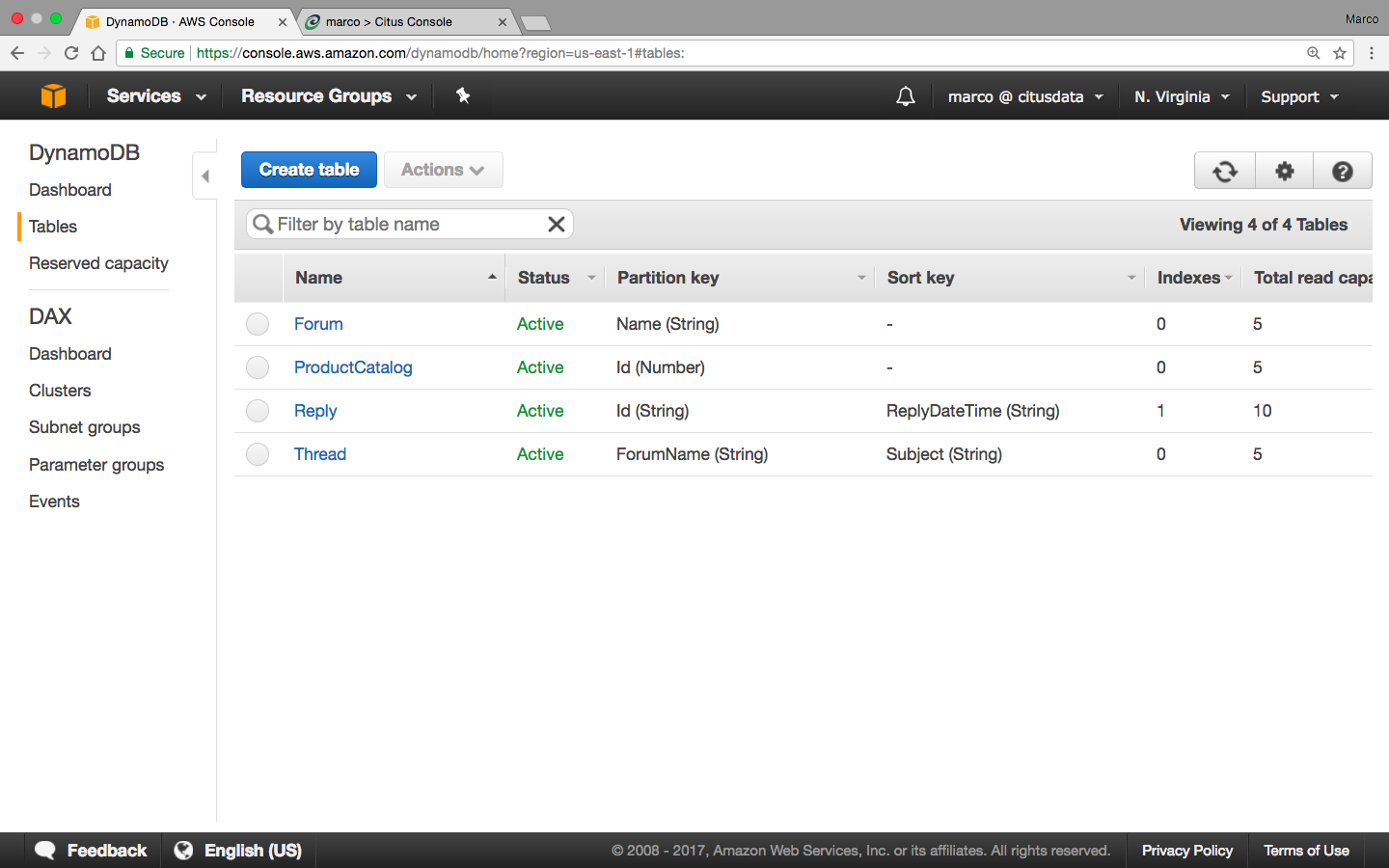Expand the Services dropdown menu
The height and width of the screenshot is (868, 1389).
pyautogui.click(x=156, y=95)
